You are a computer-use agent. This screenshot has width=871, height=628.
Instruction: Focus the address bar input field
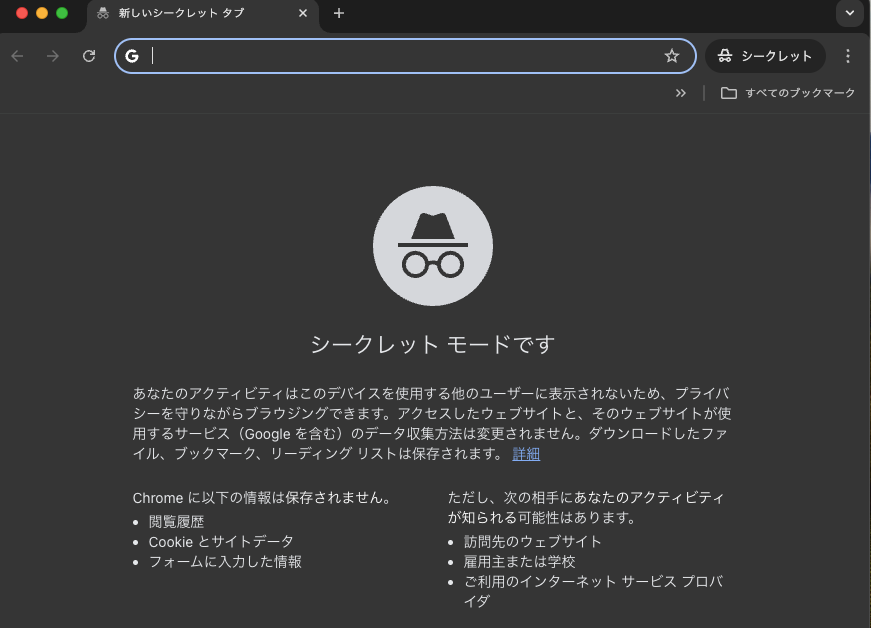[x=406, y=56]
